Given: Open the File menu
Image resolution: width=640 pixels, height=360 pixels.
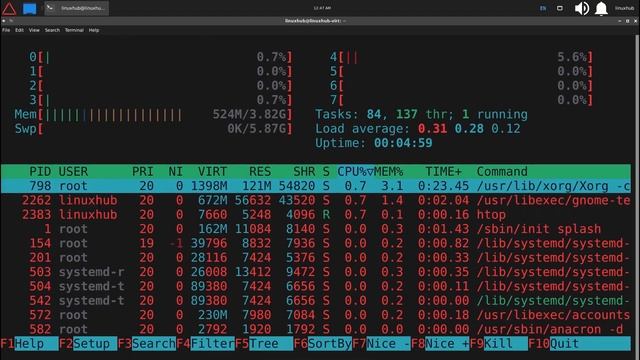Looking at the screenshot, I should [x=6, y=30].
